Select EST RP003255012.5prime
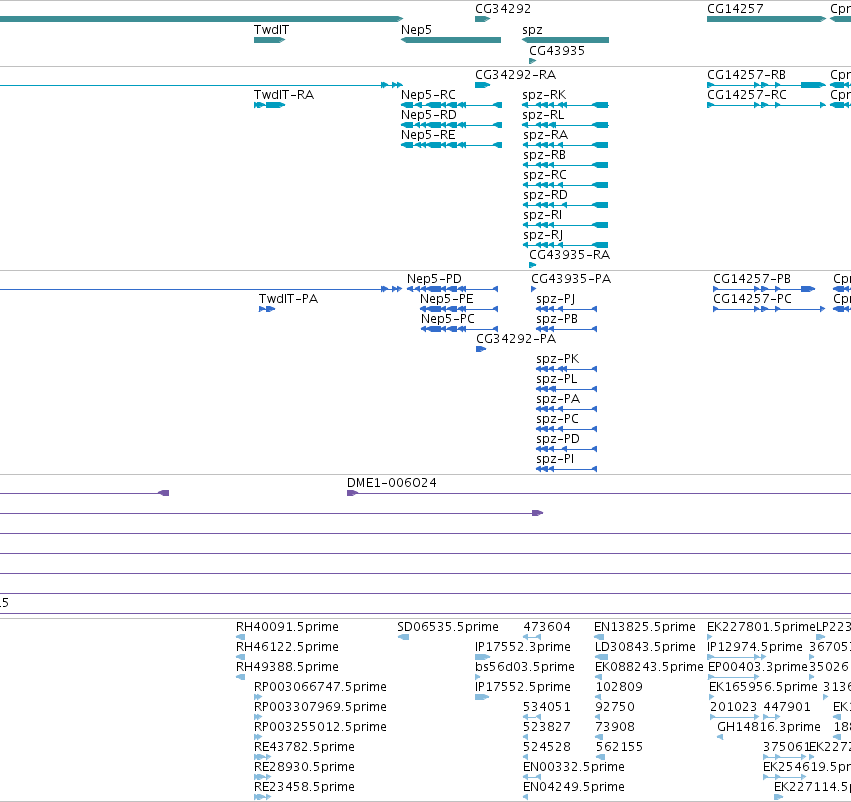The height and width of the screenshot is (802, 851). [x=320, y=727]
